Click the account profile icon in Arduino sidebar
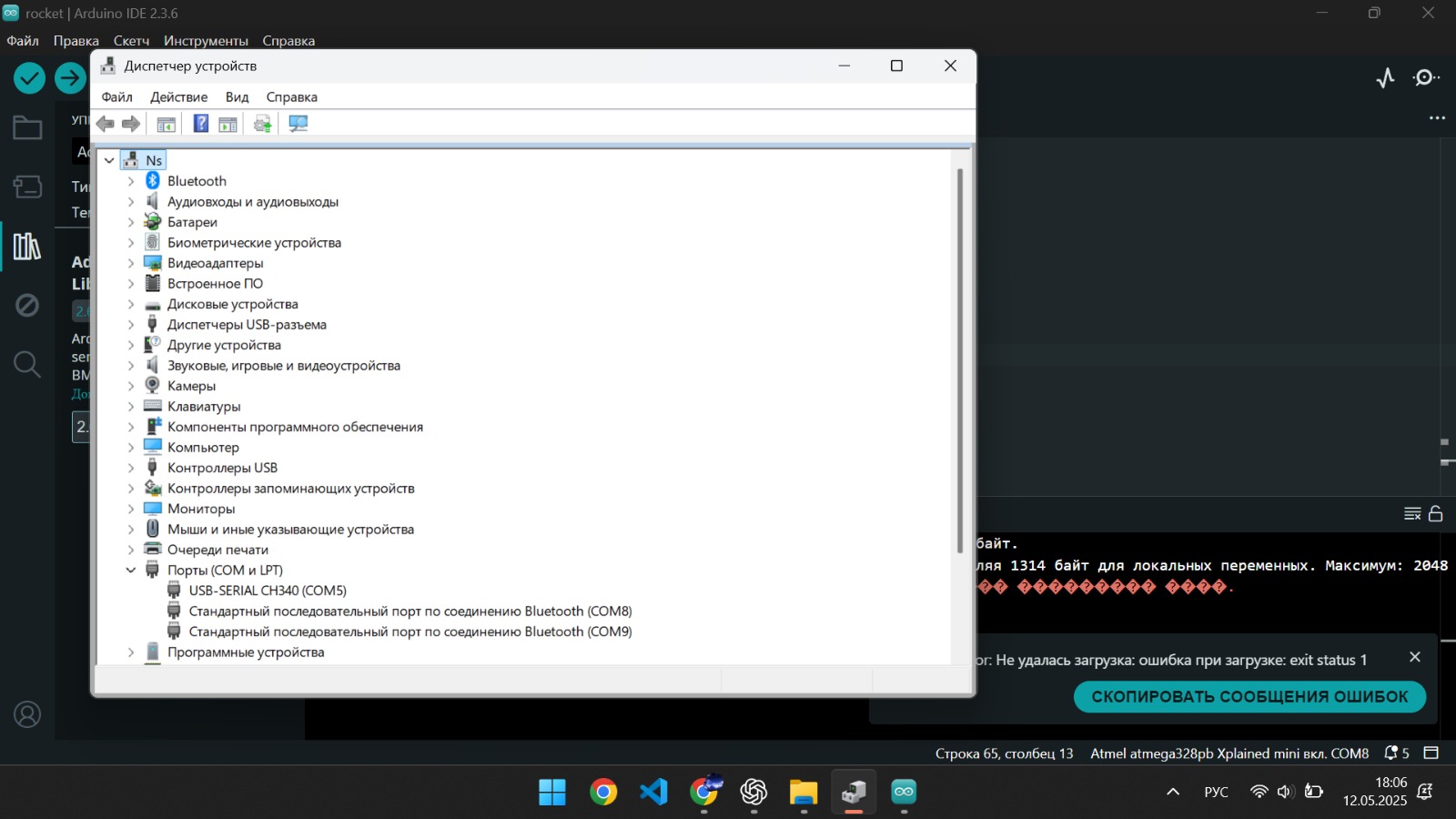This screenshot has width=1456, height=819. [x=27, y=715]
